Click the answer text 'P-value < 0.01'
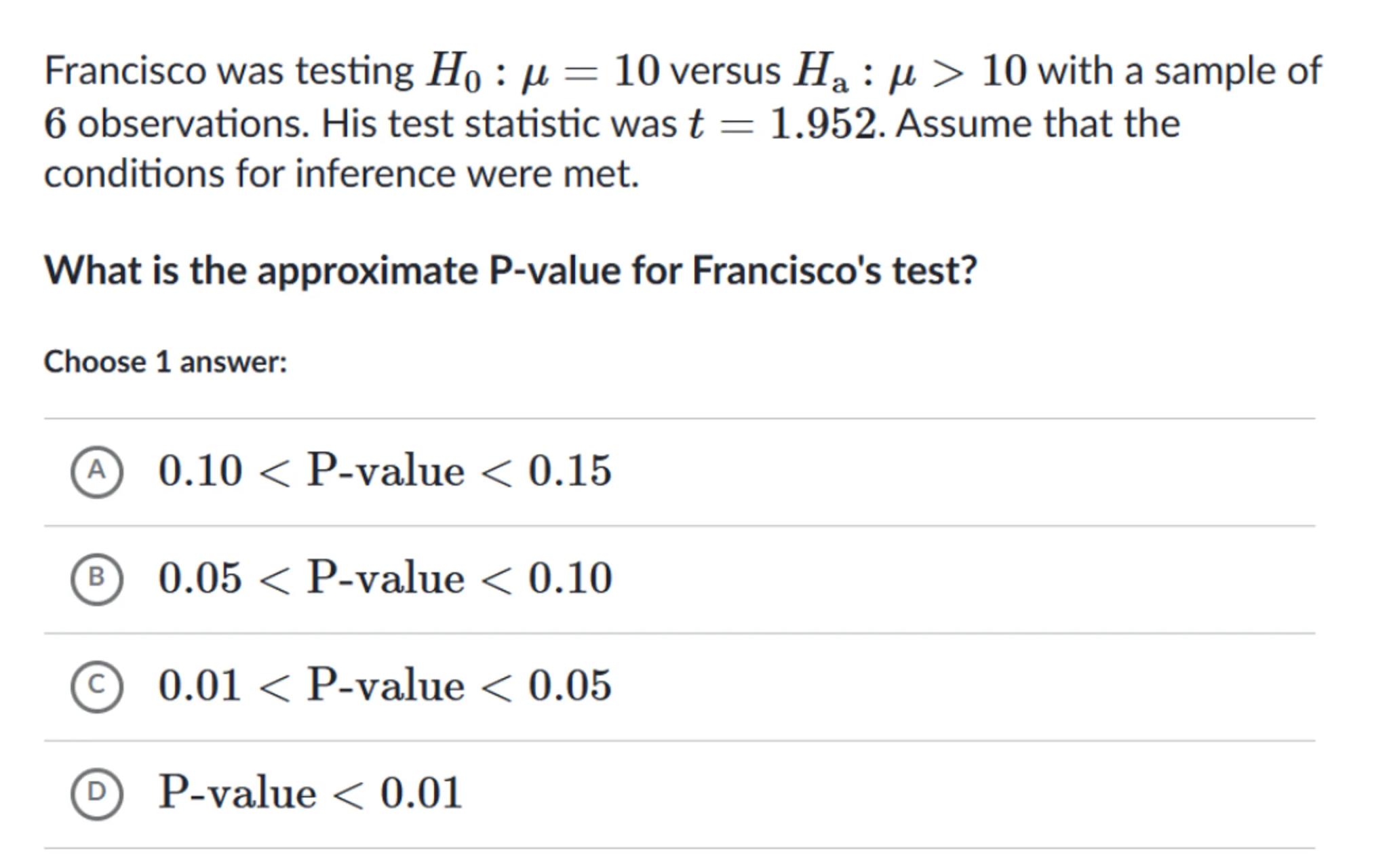 tap(310, 793)
